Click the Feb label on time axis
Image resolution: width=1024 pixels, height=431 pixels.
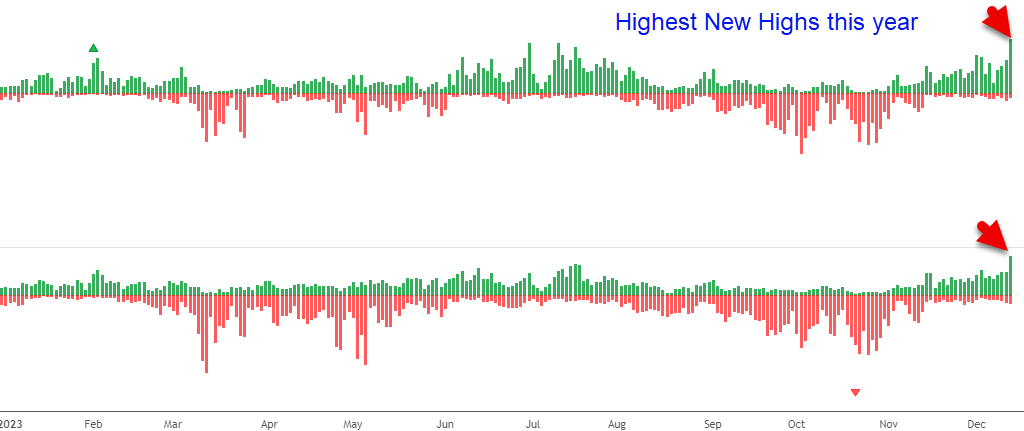(x=93, y=424)
